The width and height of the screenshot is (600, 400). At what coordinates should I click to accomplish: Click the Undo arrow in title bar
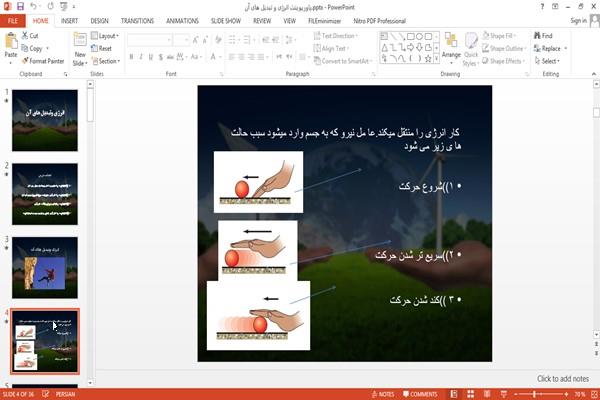[x=34, y=7]
